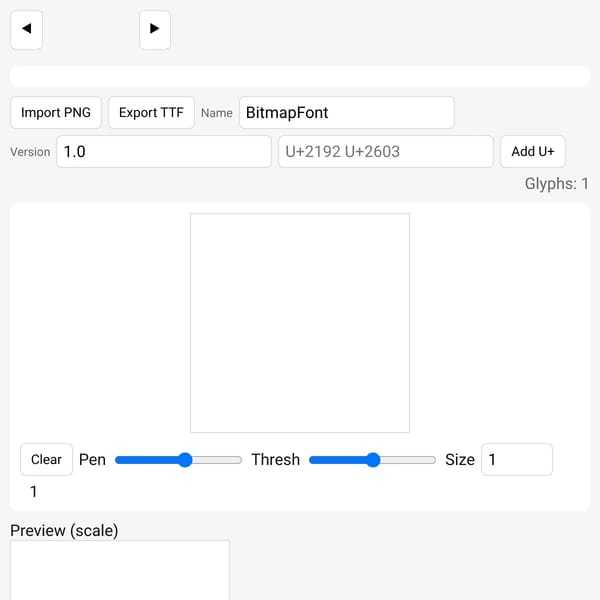Focus the unicode codepoints input U+2192 U+2603

(386, 152)
